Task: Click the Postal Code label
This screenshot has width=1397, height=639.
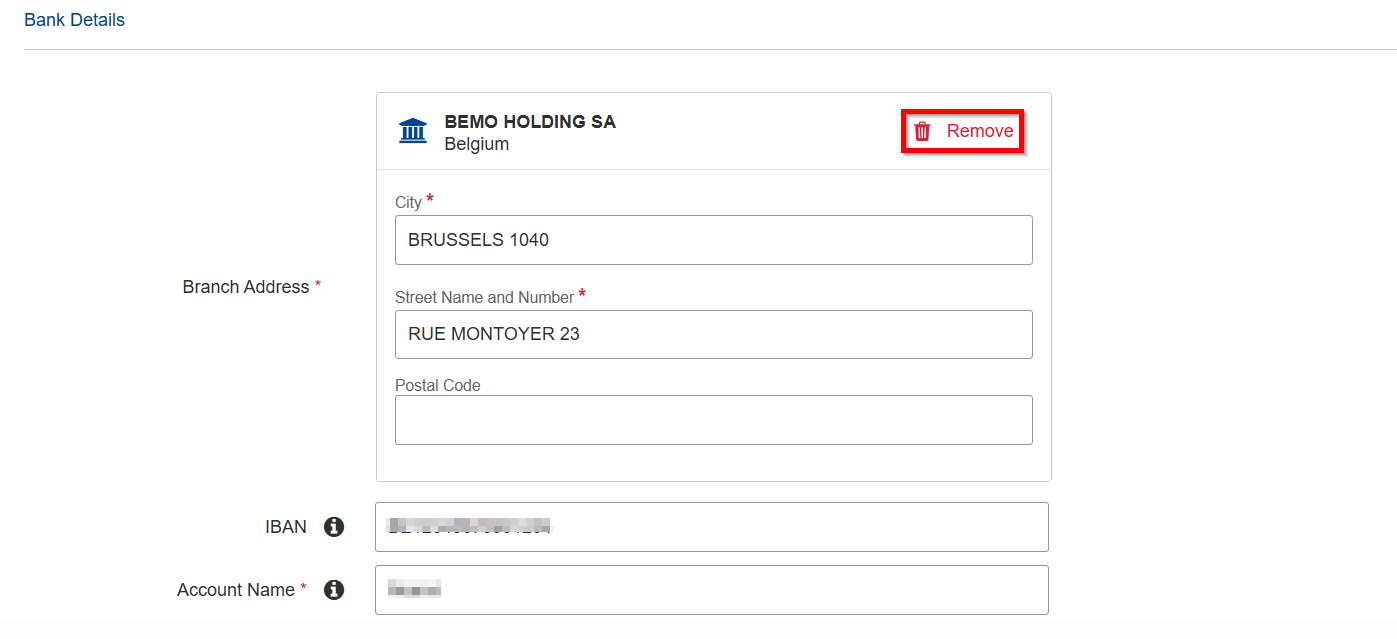Action: (x=437, y=385)
